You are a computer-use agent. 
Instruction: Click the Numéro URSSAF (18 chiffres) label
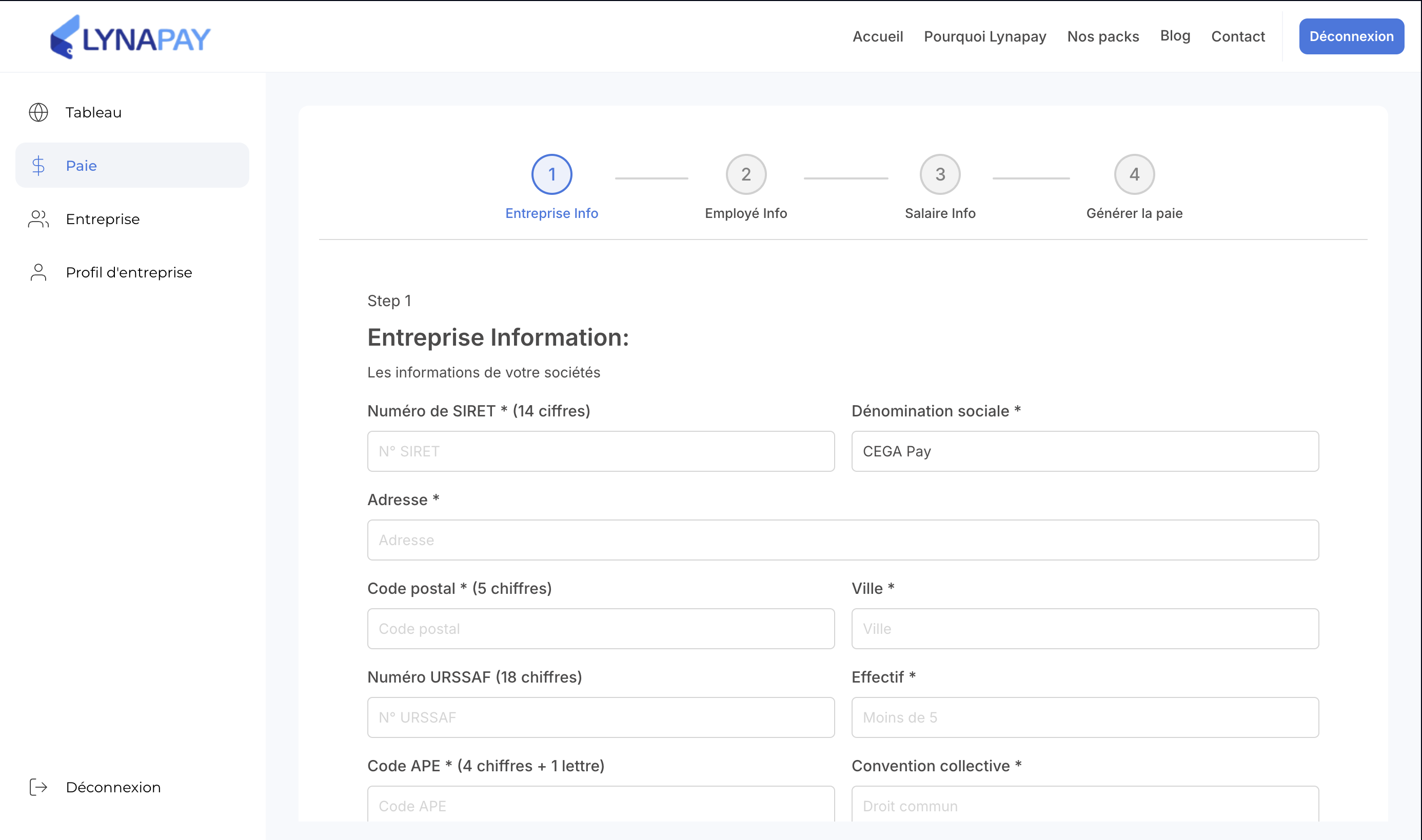(x=475, y=677)
